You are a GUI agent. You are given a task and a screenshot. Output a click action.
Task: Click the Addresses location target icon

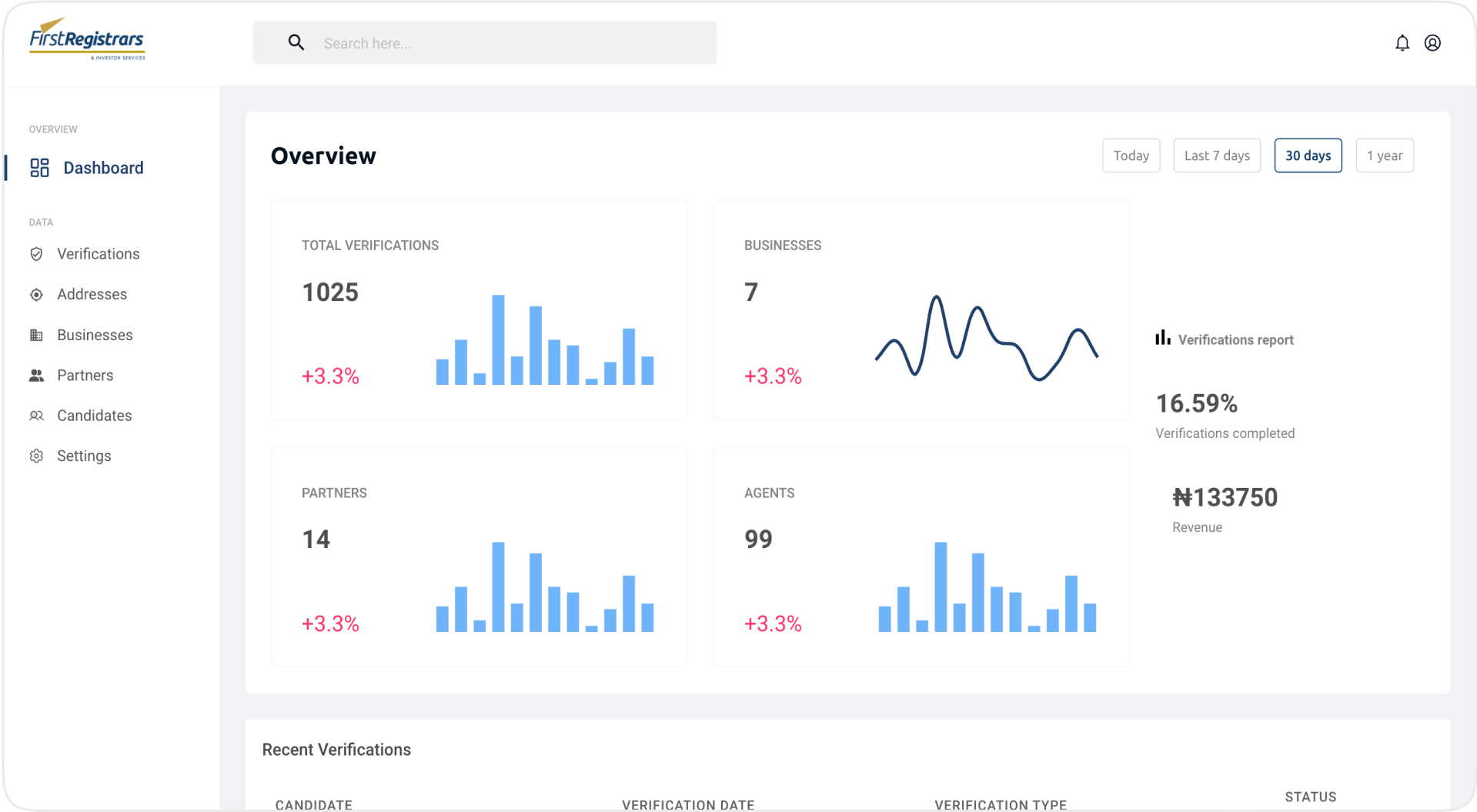click(x=36, y=295)
